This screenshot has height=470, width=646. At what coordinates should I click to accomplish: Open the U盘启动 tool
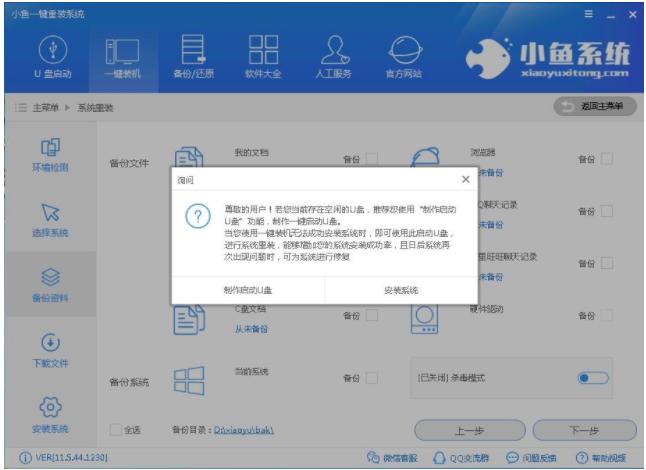click(53, 57)
